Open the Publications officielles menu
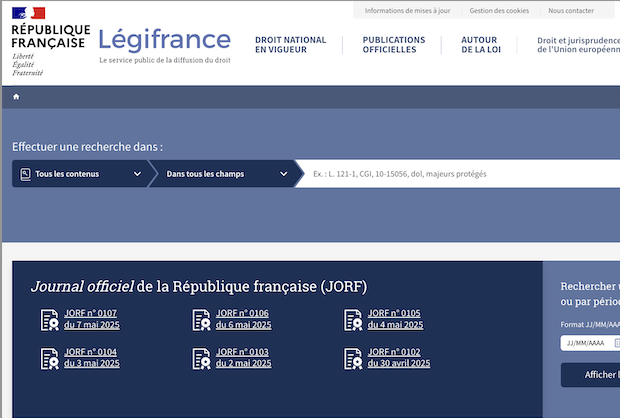The height and width of the screenshot is (418, 620). (x=393, y=45)
